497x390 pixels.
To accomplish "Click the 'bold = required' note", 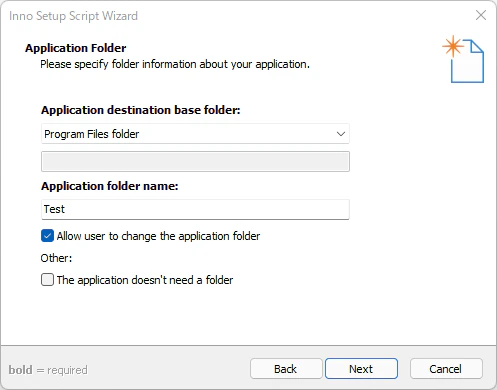I will coord(48,370).
